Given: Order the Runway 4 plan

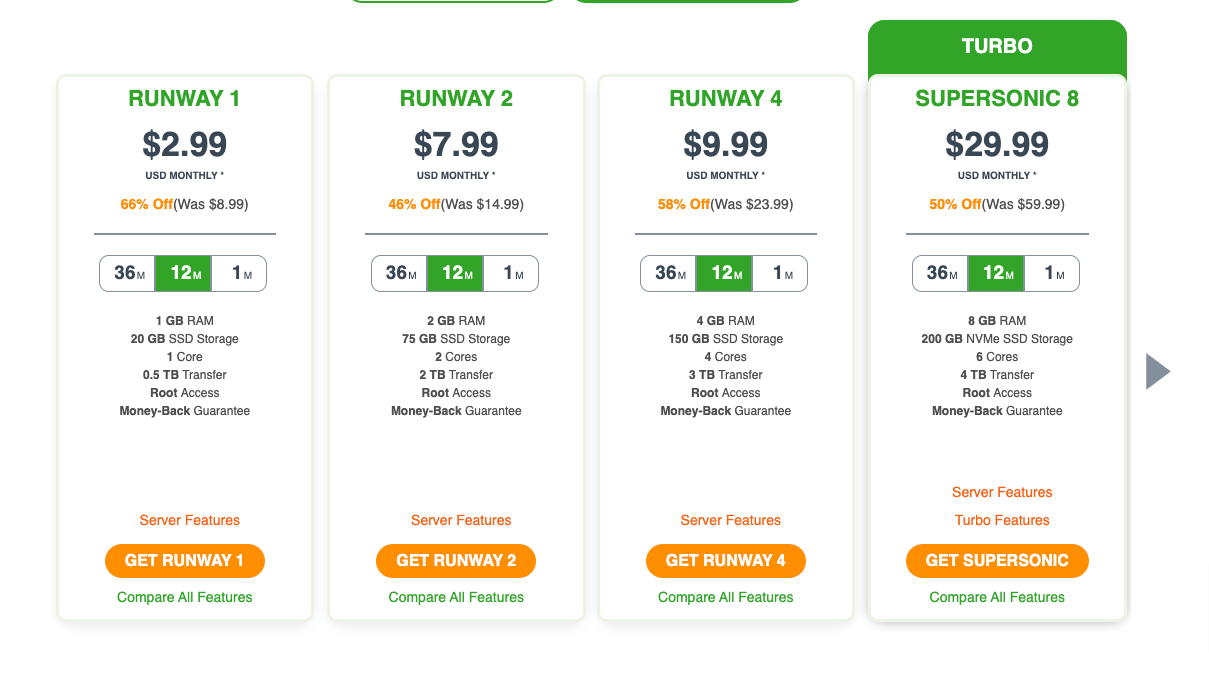Looking at the screenshot, I should [x=726, y=561].
